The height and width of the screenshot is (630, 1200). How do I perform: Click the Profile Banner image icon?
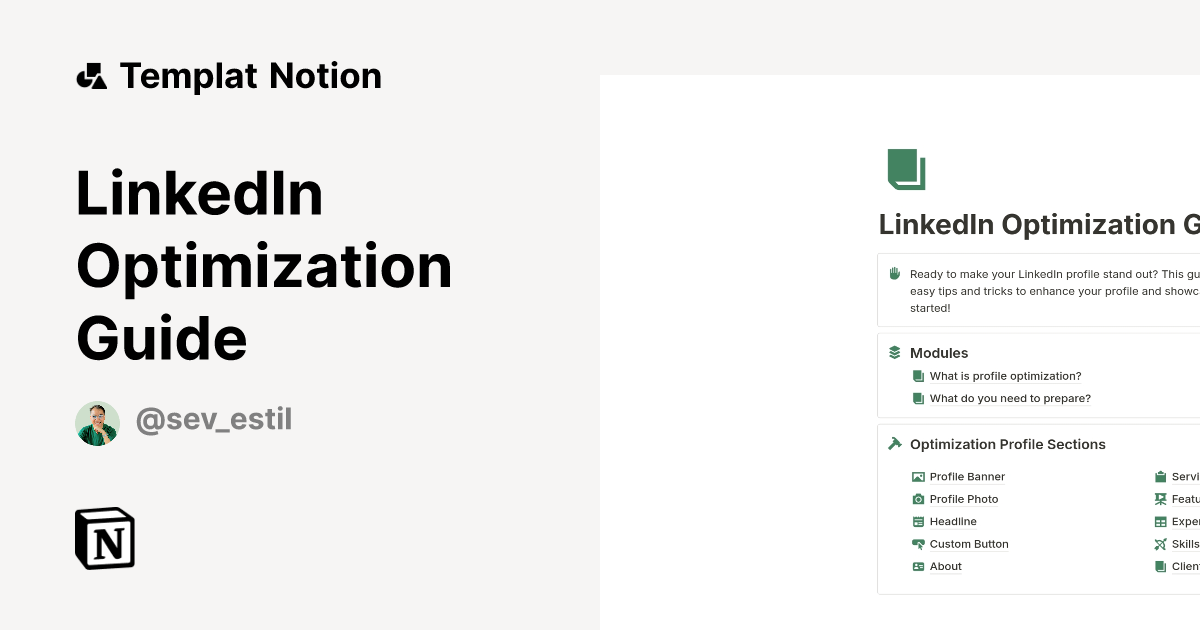pyautogui.click(x=918, y=476)
